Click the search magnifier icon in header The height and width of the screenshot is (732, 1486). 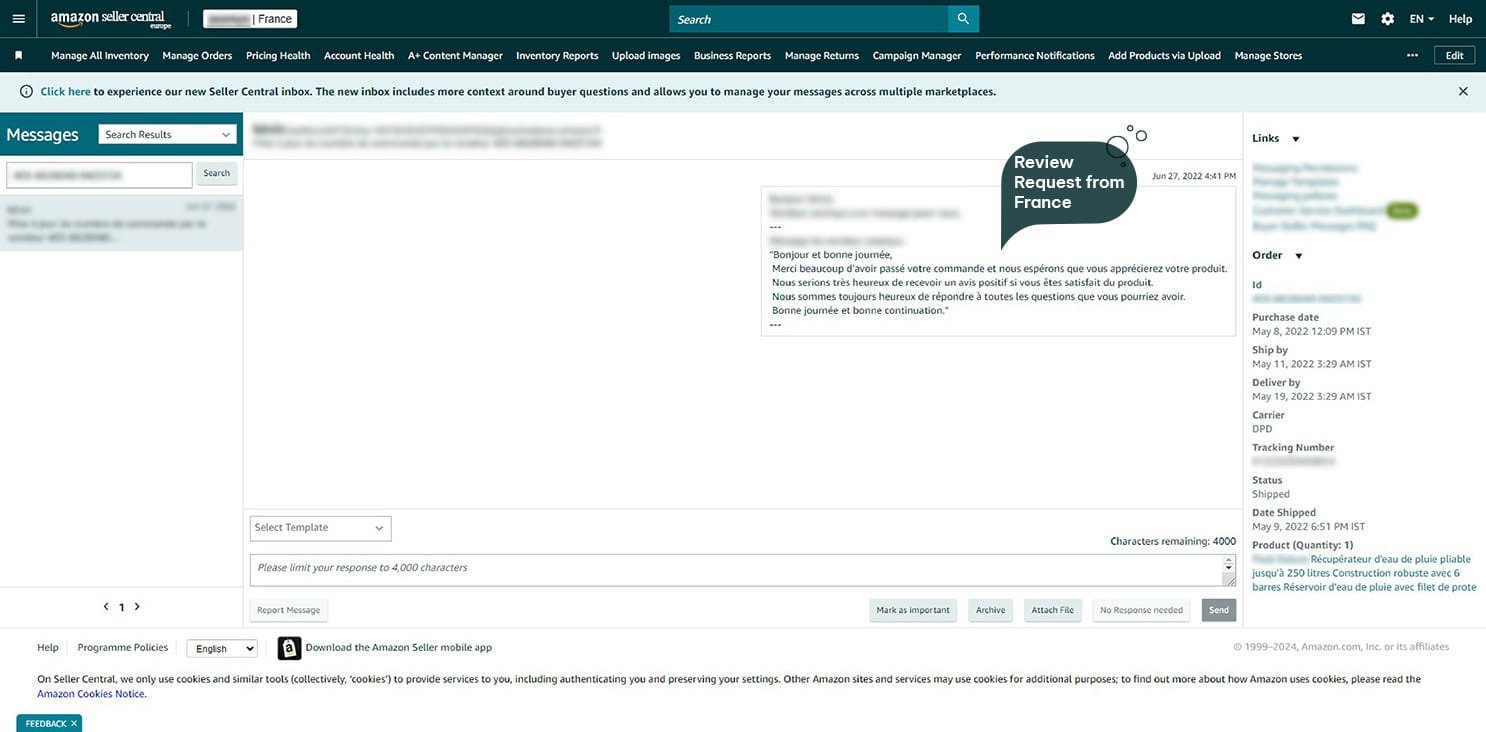click(x=963, y=19)
